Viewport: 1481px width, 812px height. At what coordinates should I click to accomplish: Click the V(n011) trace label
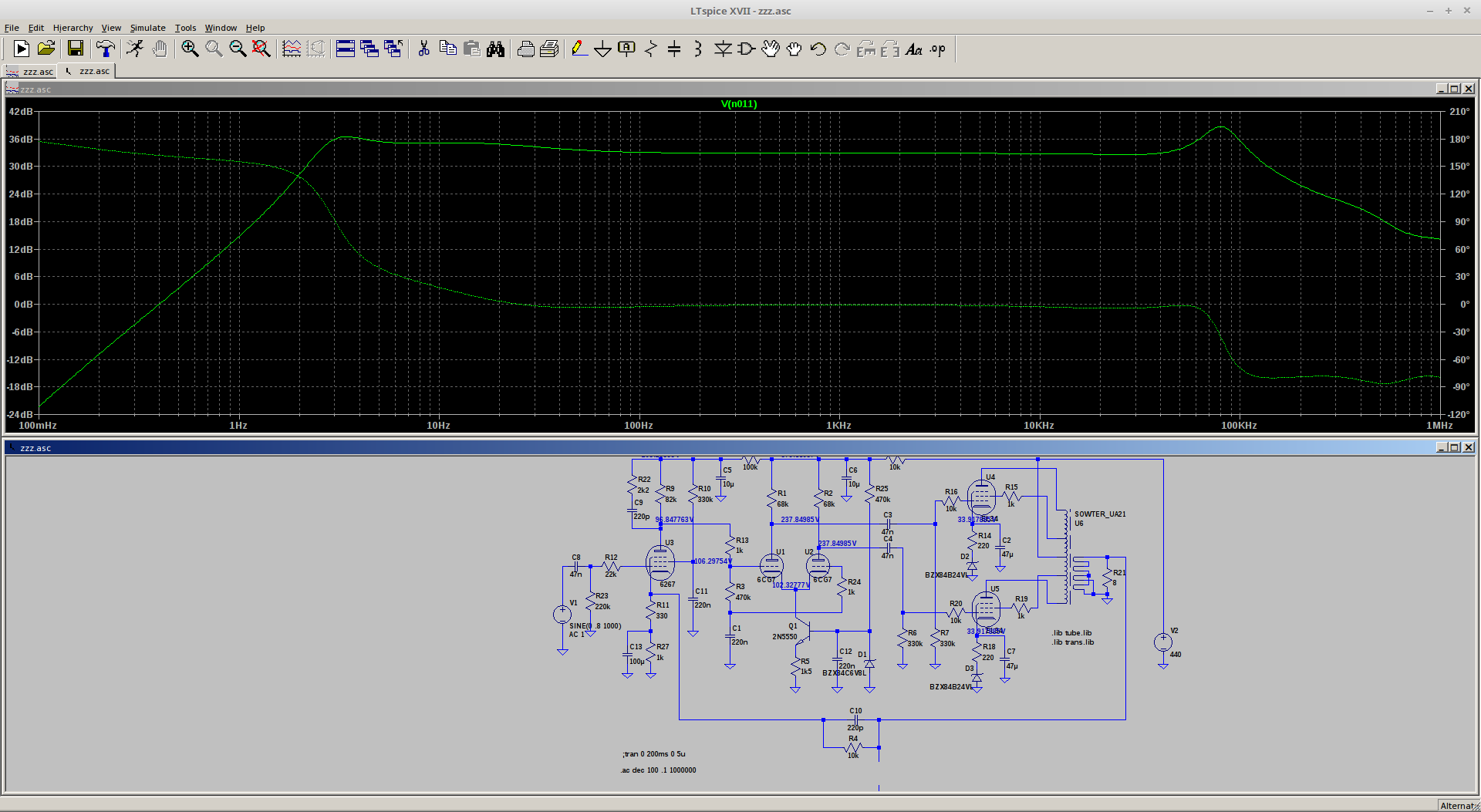[x=739, y=104]
